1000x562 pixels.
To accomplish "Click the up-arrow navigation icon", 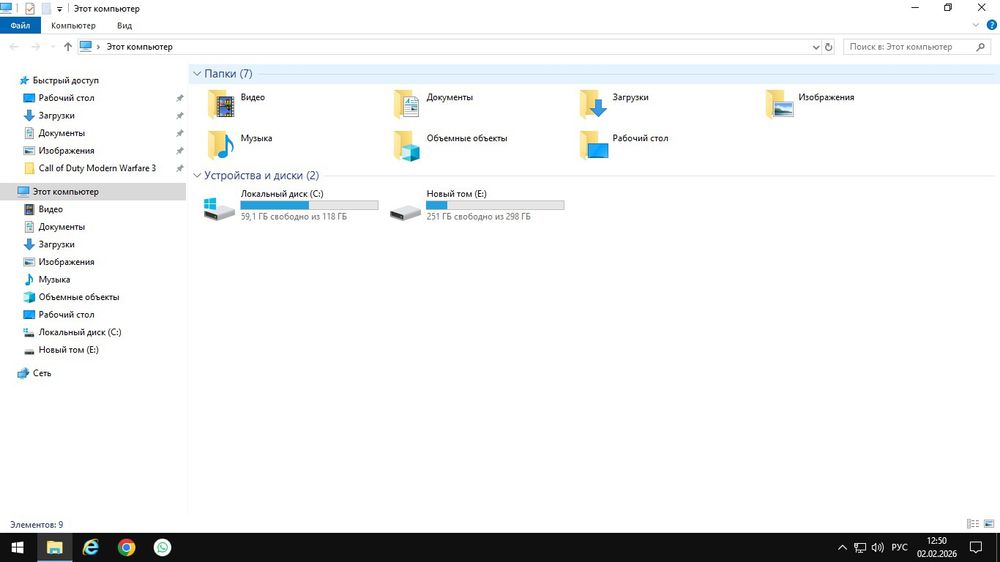I will click(68, 47).
